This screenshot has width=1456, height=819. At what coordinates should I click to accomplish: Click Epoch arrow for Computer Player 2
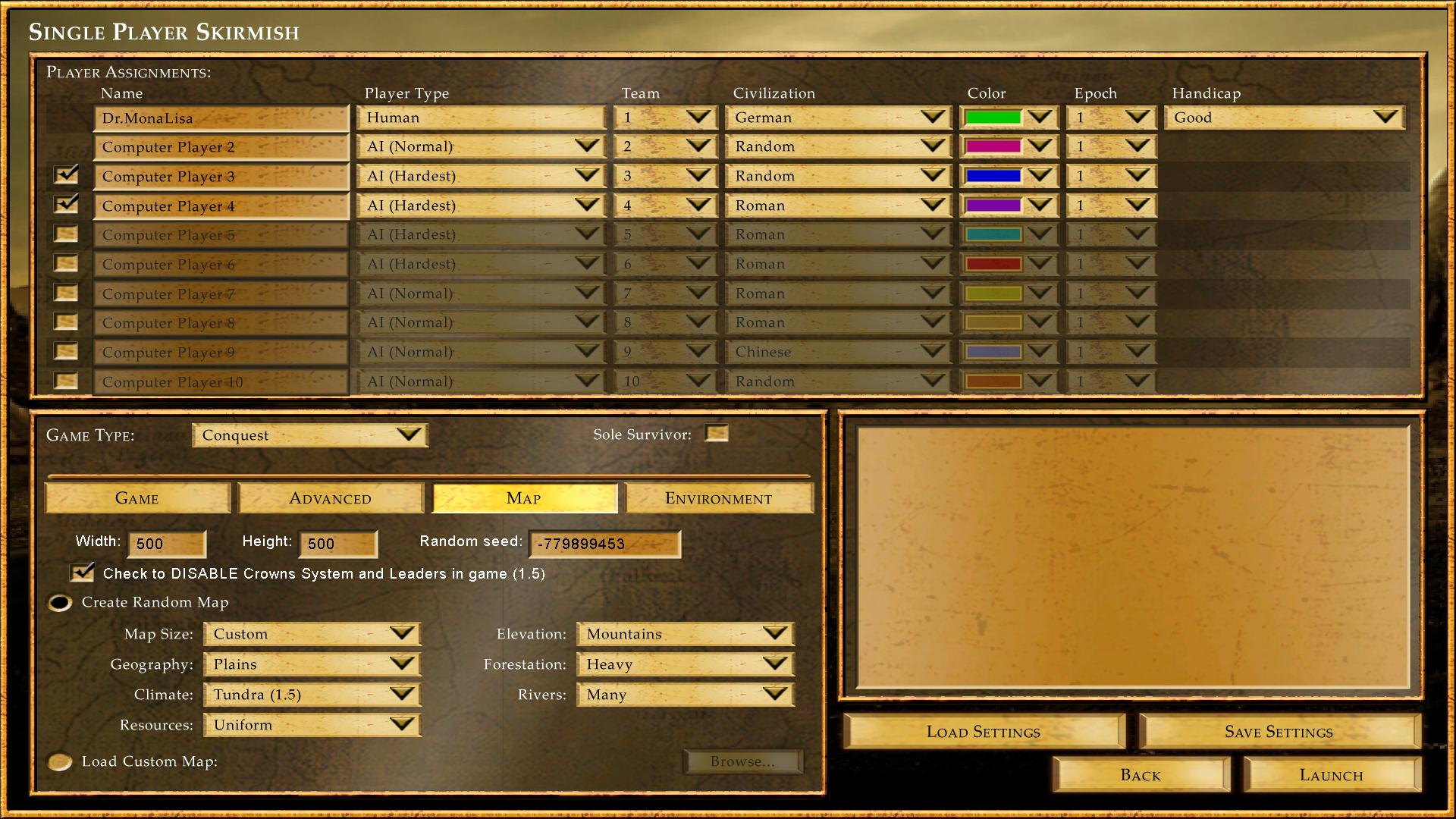tap(1137, 146)
